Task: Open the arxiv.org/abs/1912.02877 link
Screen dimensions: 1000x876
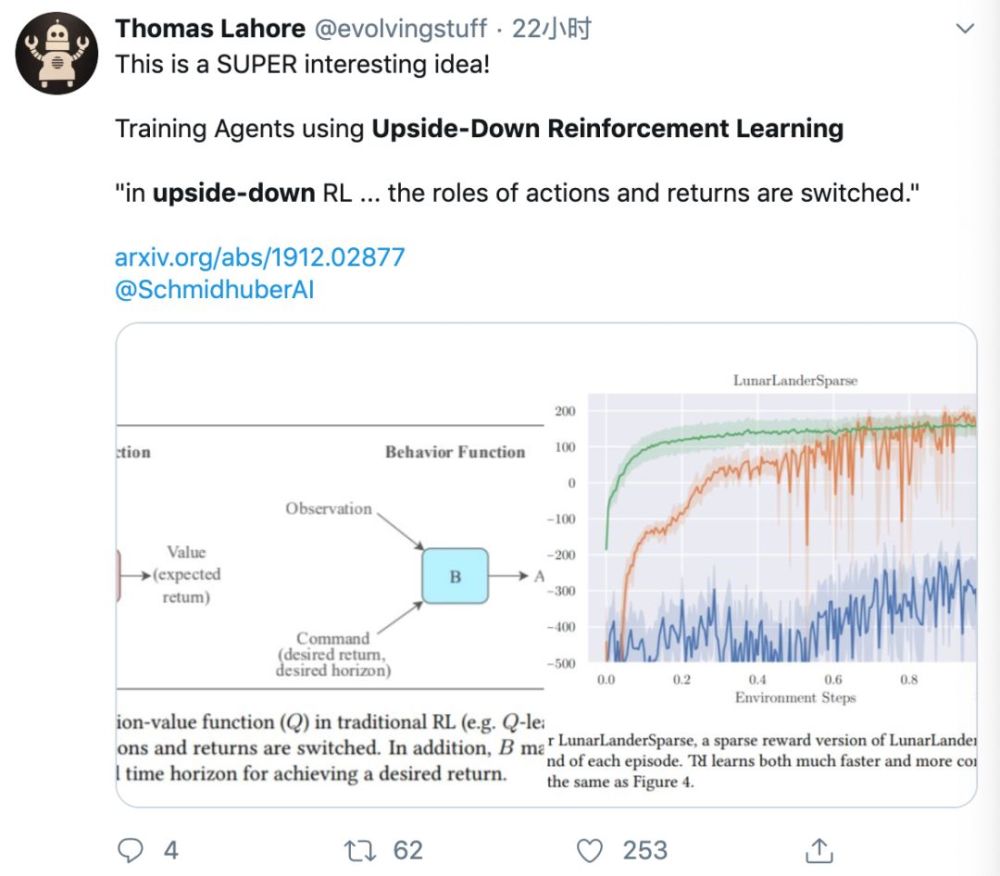Action: tap(260, 257)
